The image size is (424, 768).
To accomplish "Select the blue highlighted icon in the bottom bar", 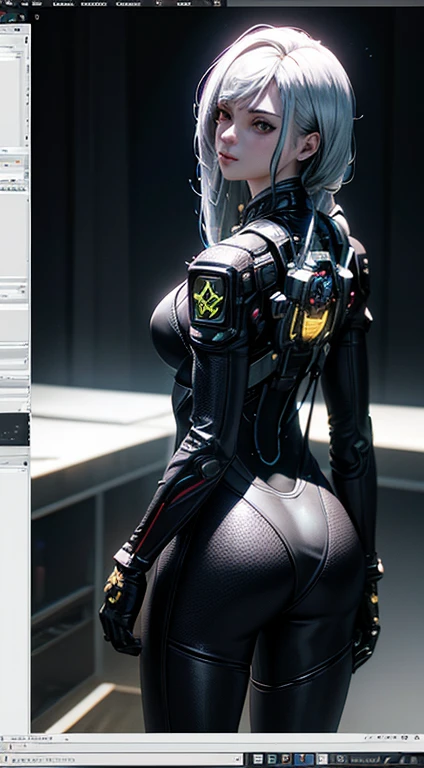I will click(304, 760).
